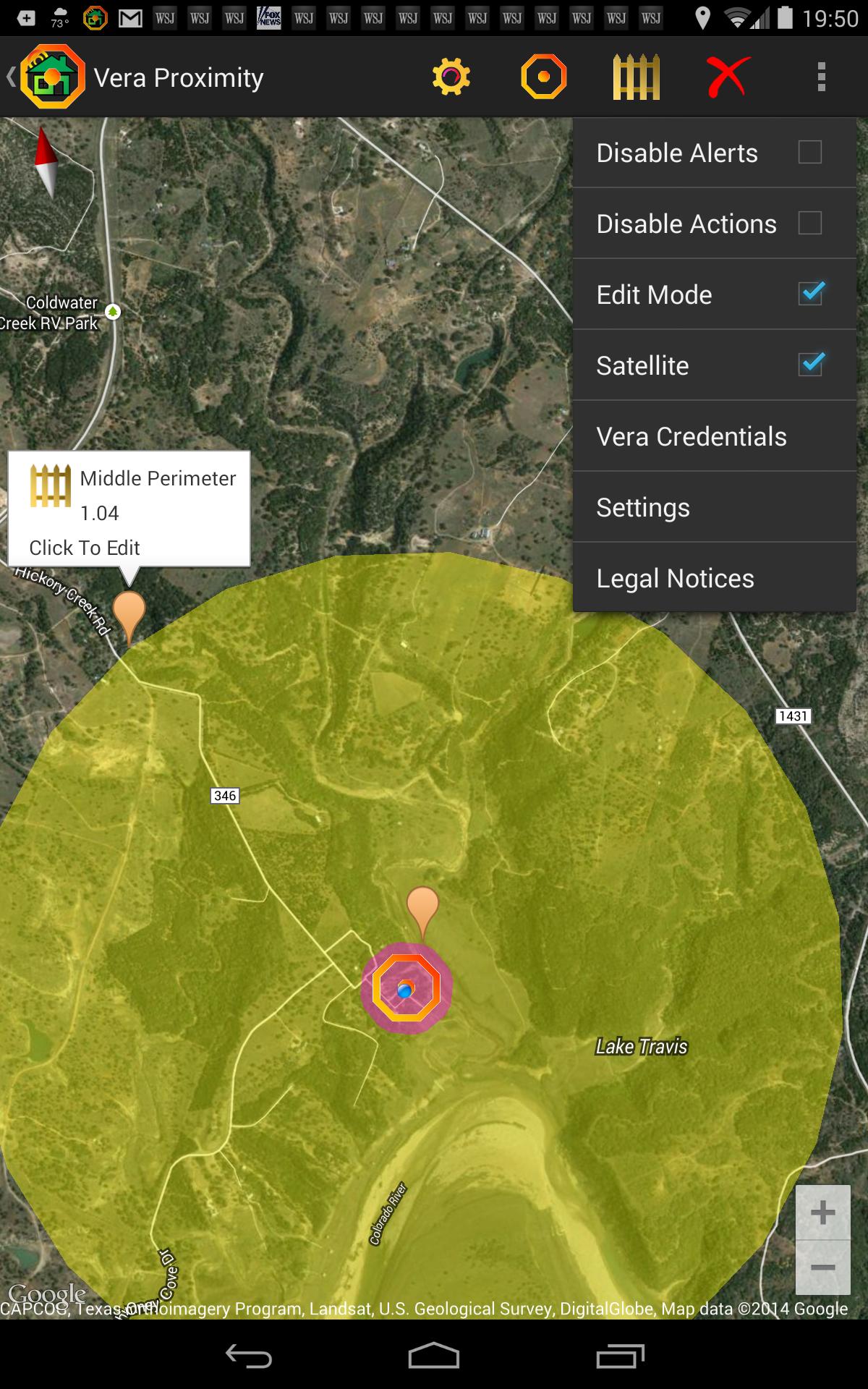Tap the blue current-location dot
The image size is (868, 1389).
405,990
